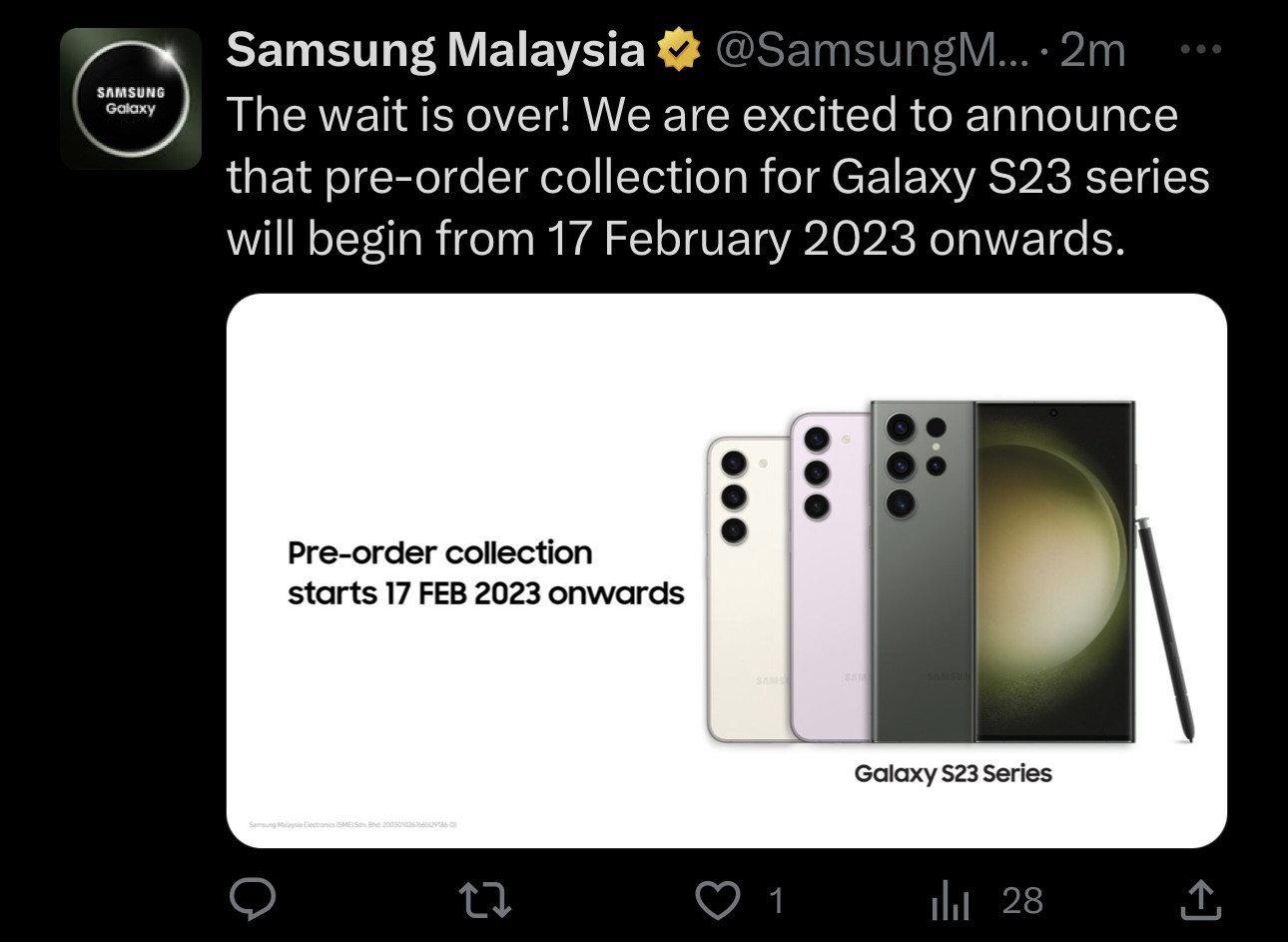Viewport: 1288px width, 942px height.
Task: Click the like count number 1
Action: click(x=776, y=901)
